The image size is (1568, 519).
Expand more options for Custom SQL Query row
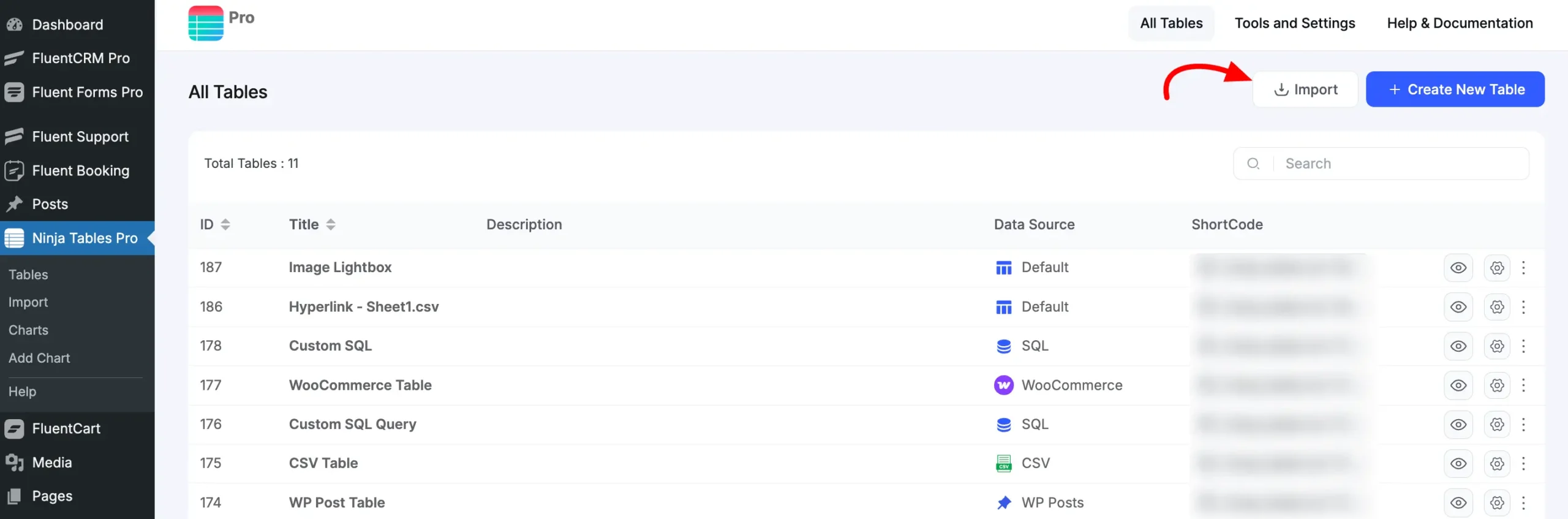click(x=1523, y=425)
